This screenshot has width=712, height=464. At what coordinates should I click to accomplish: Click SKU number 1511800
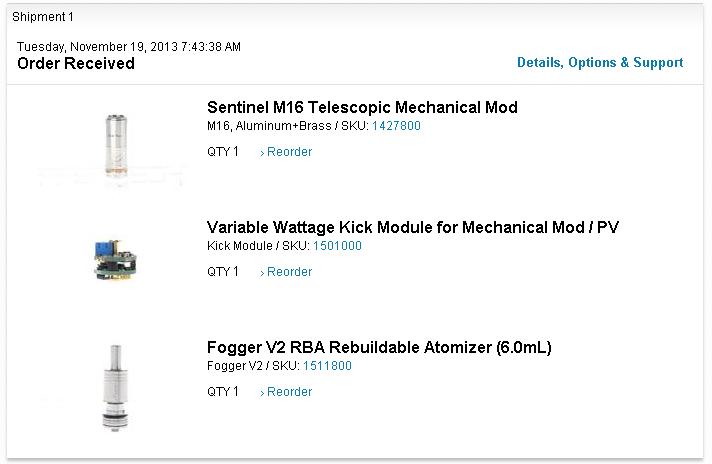(327, 366)
